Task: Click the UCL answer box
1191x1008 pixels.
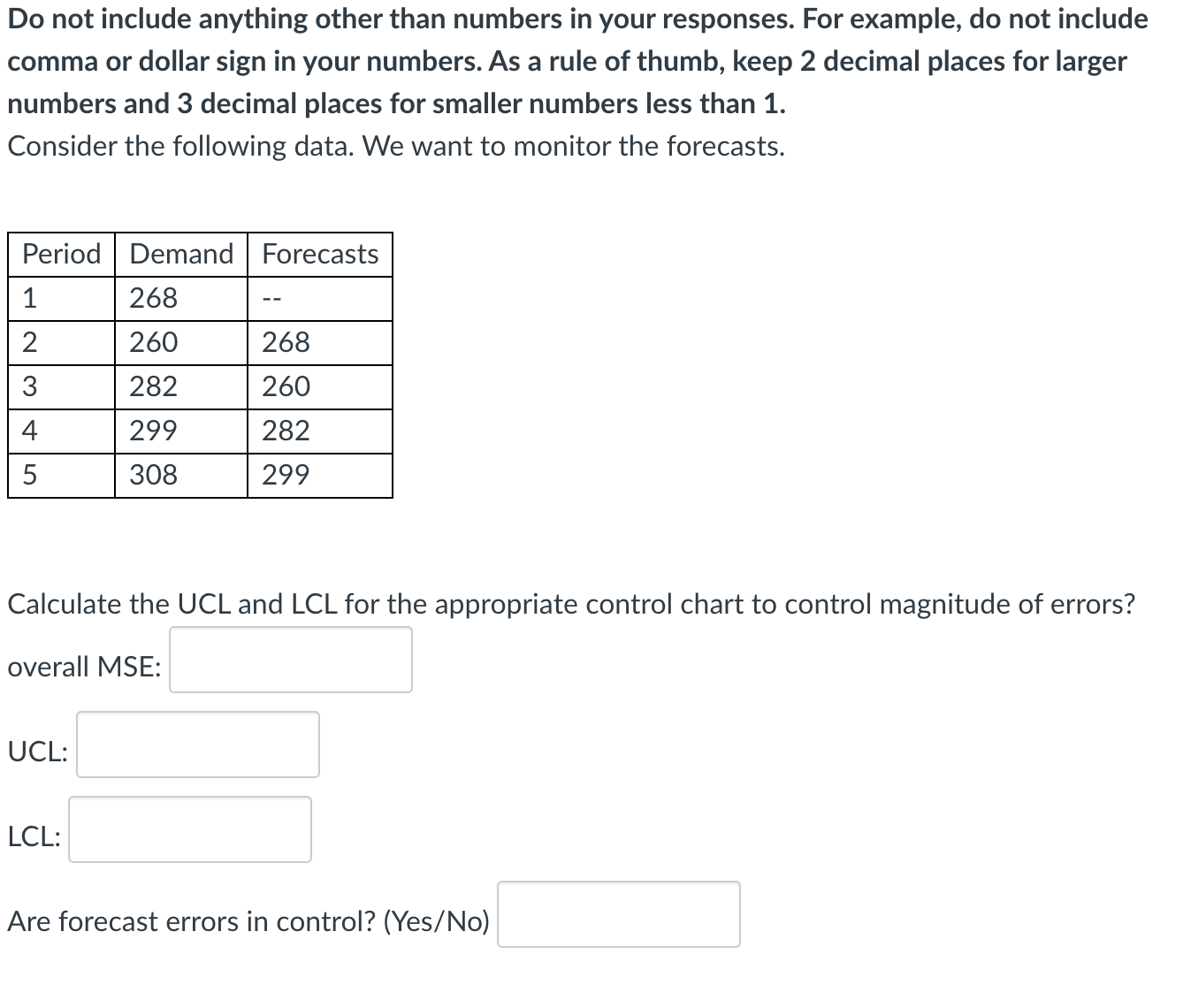Action: (x=196, y=745)
